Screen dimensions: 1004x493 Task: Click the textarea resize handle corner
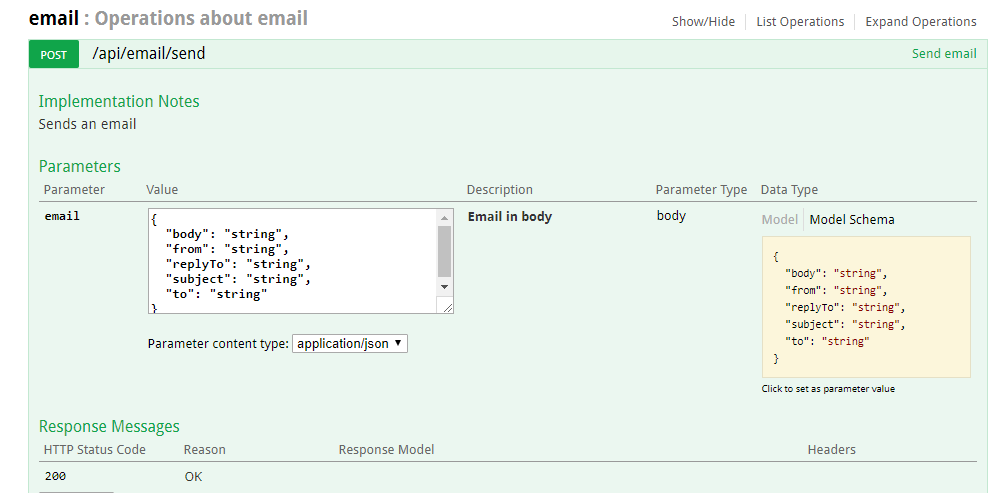[x=447, y=307]
